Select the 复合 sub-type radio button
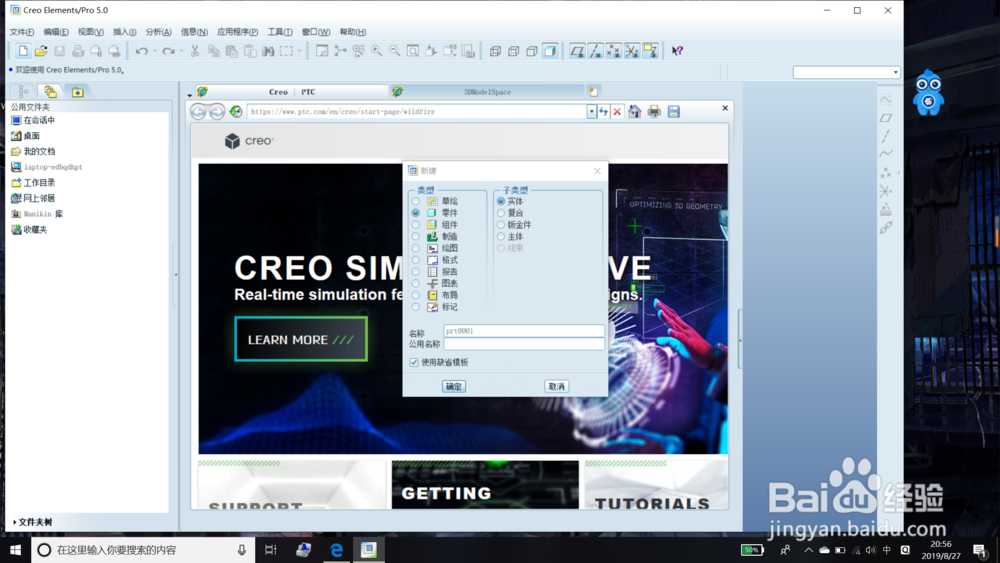1000x563 pixels. 501,213
